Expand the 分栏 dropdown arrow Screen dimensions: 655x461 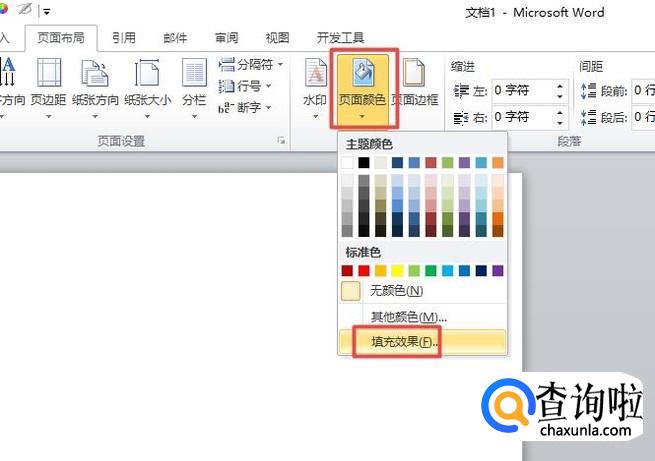pos(194,117)
